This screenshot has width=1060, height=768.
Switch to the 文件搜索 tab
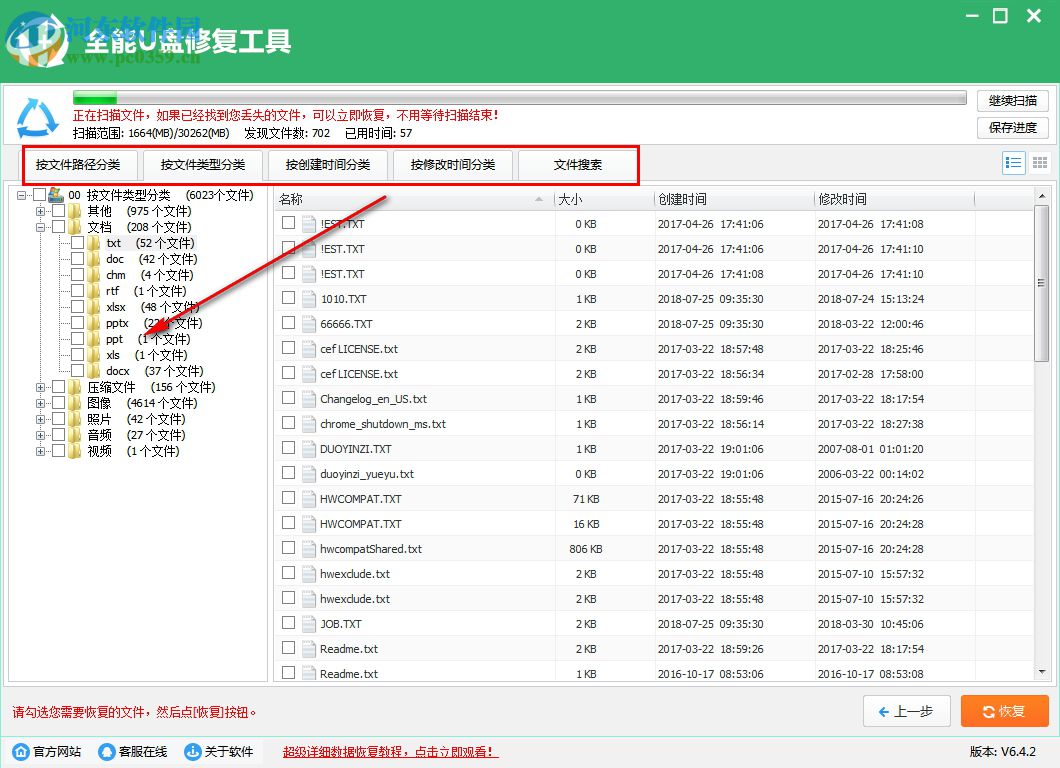click(578, 165)
